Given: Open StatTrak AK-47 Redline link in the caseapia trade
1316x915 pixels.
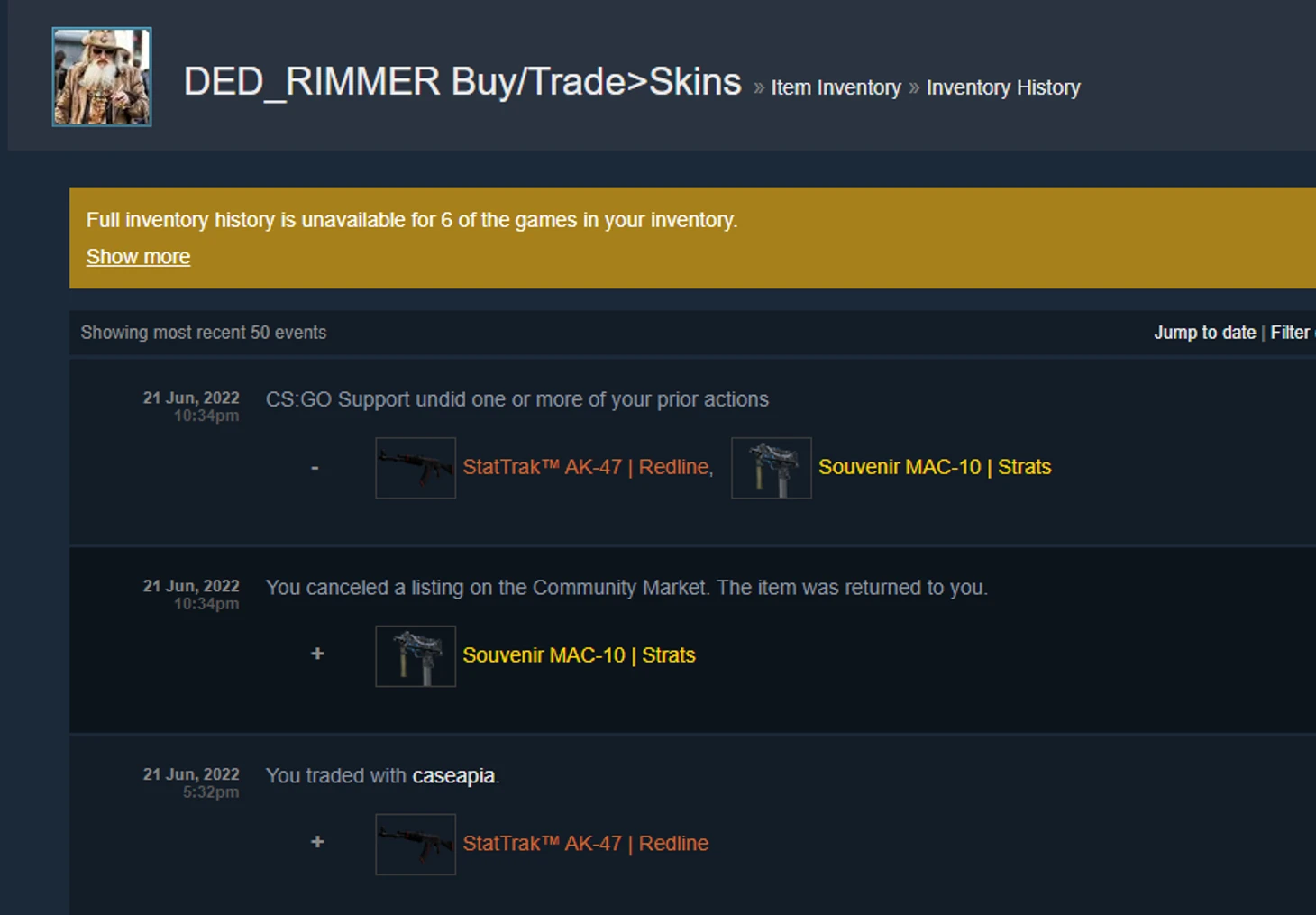Looking at the screenshot, I should 586,844.
